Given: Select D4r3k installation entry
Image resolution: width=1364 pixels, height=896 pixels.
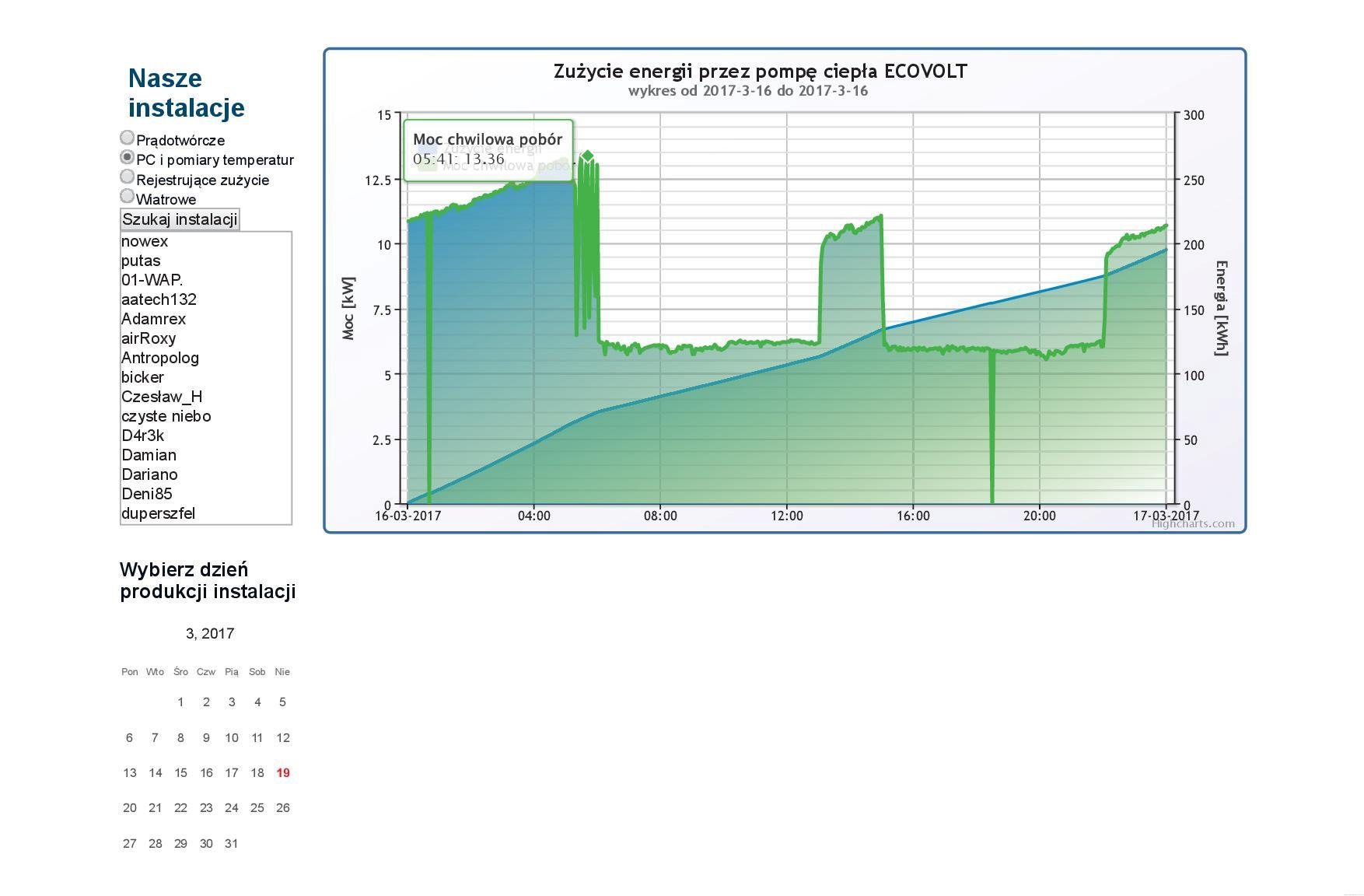Looking at the screenshot, I should pyautogui.click(x=205, y=436).
